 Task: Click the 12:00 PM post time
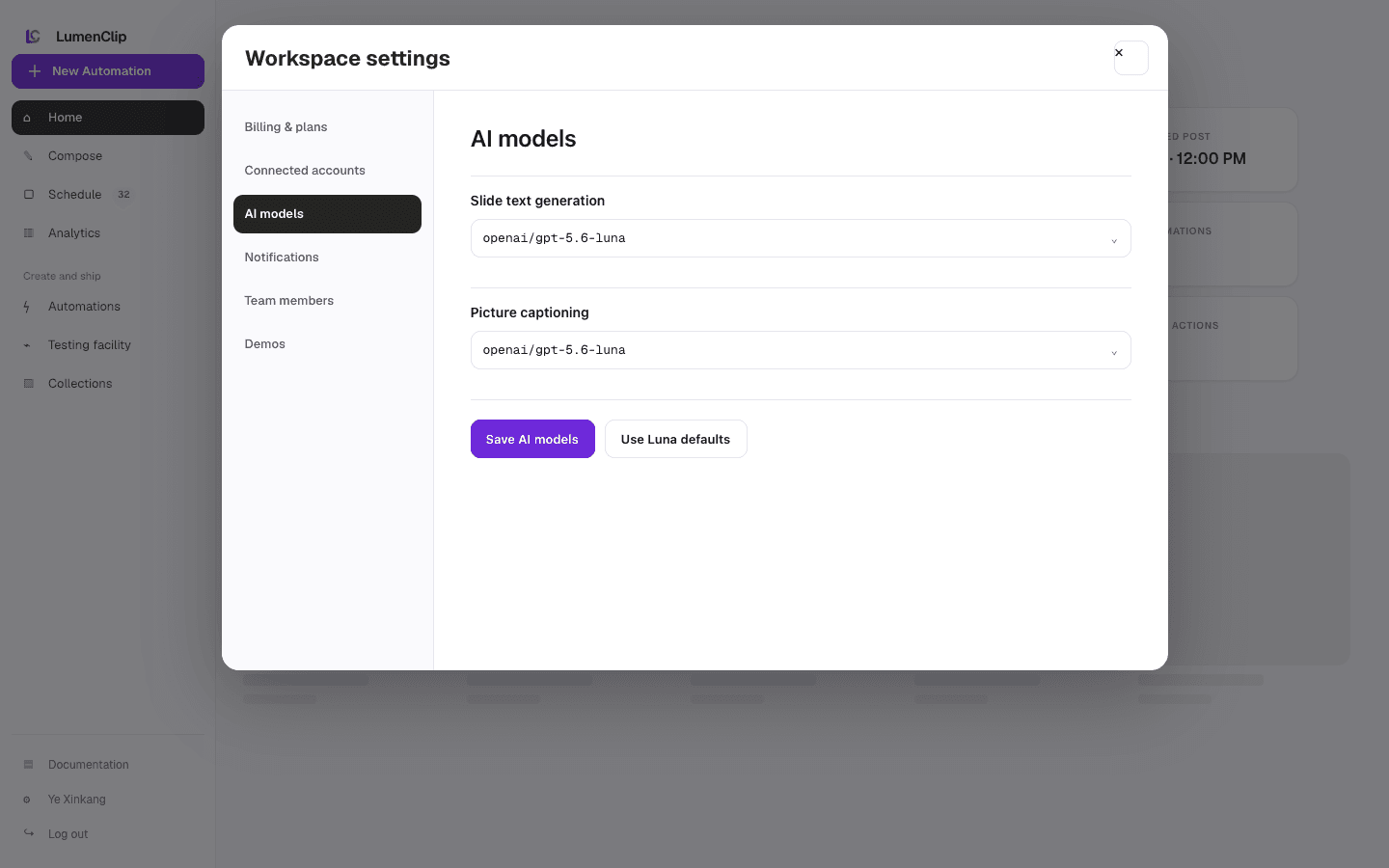coord(1211,159)
